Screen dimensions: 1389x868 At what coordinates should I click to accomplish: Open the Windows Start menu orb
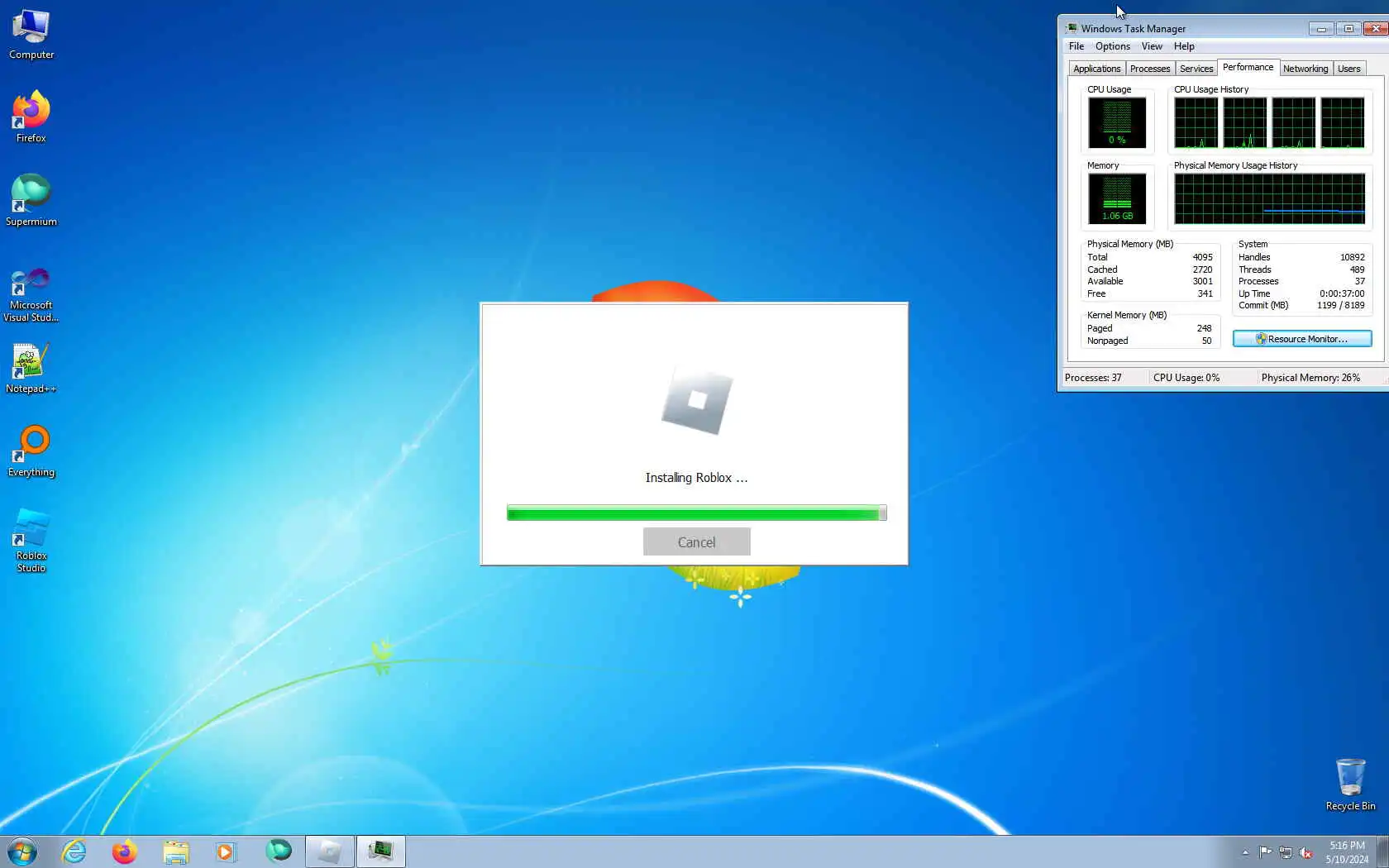(x=22, y=851)
